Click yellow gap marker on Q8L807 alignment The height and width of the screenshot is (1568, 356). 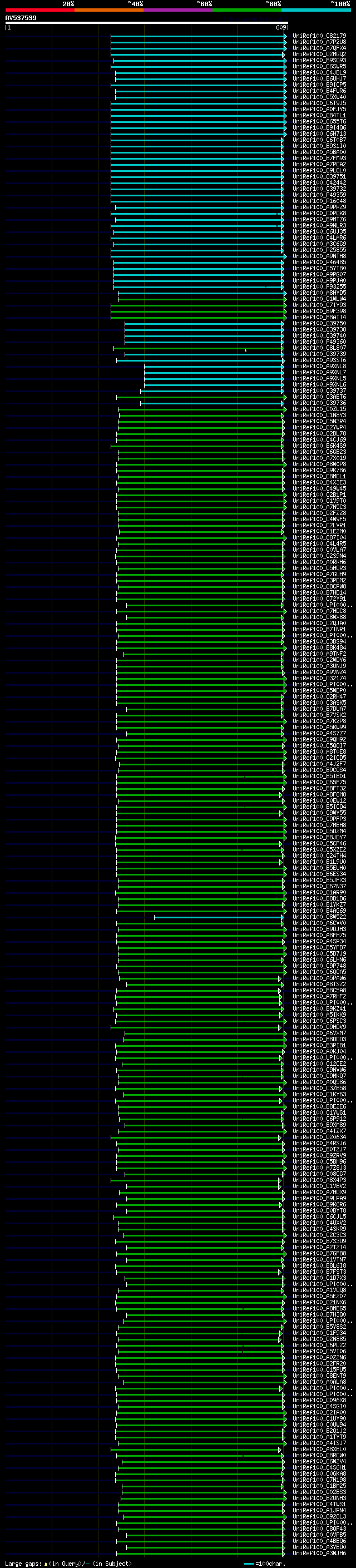[x=245, y=350]
